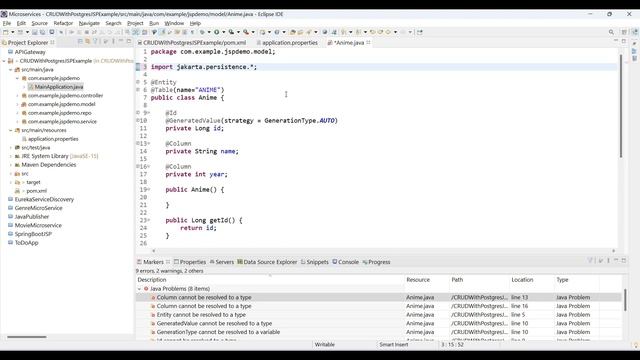Close the *Anime.java editor tab
The width and height of the screenshot is (640, 360).
pos(369,42)
